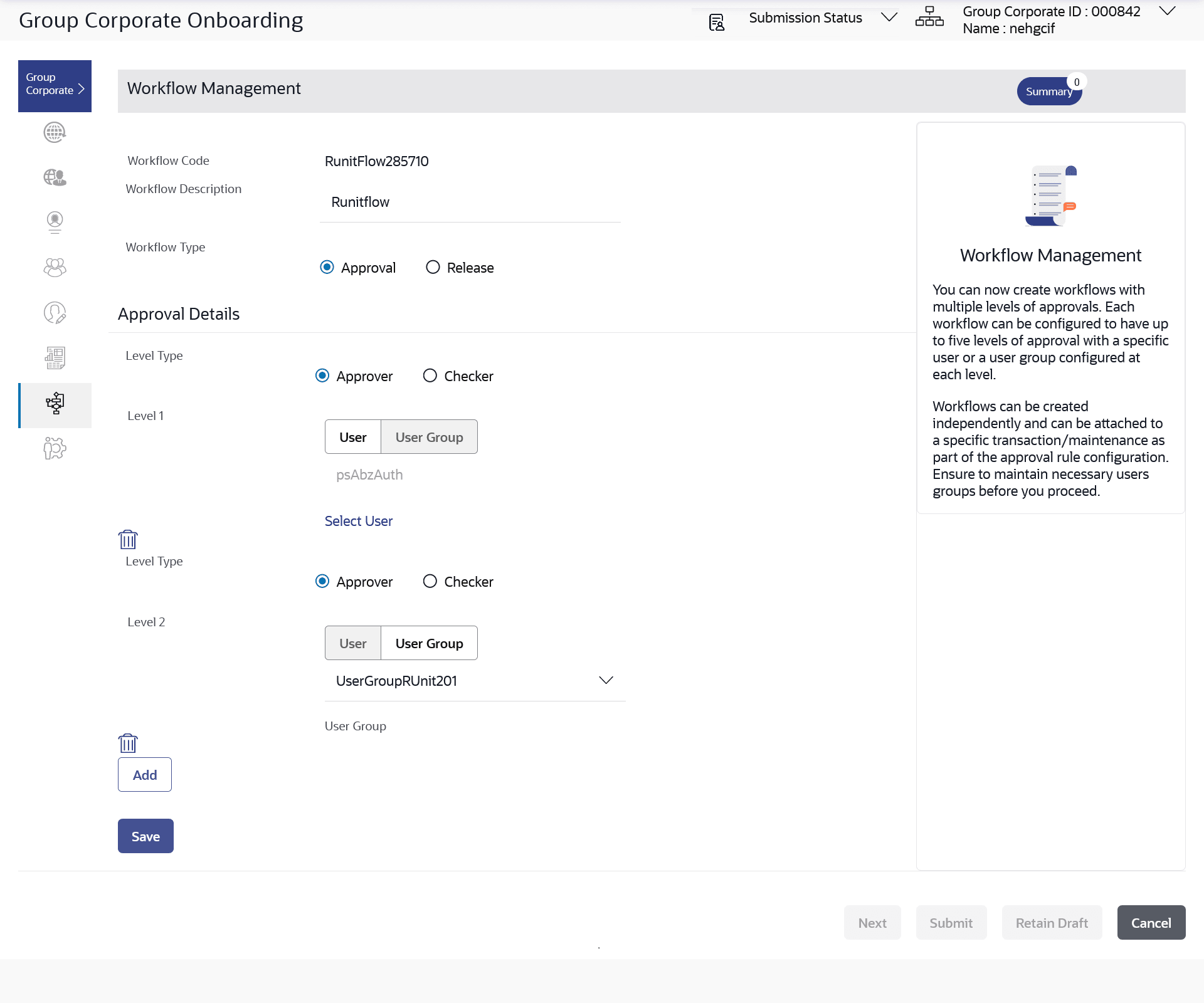Viewport: 1204px width, 1003px height.
Task: Choose Checker for Level 1 type
Action: click(x=430, y=376)
